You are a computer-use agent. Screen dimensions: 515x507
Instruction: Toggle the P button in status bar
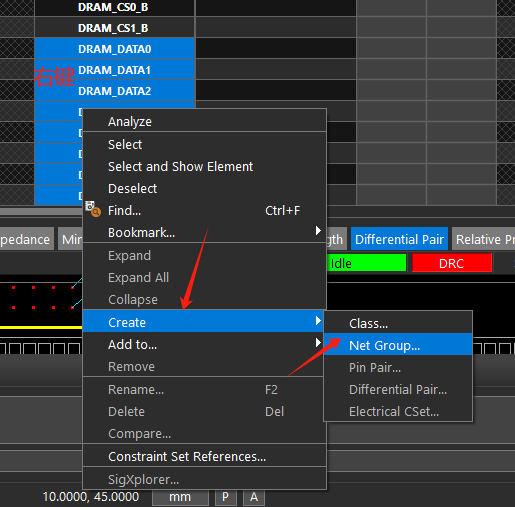(x=226, y=497)
